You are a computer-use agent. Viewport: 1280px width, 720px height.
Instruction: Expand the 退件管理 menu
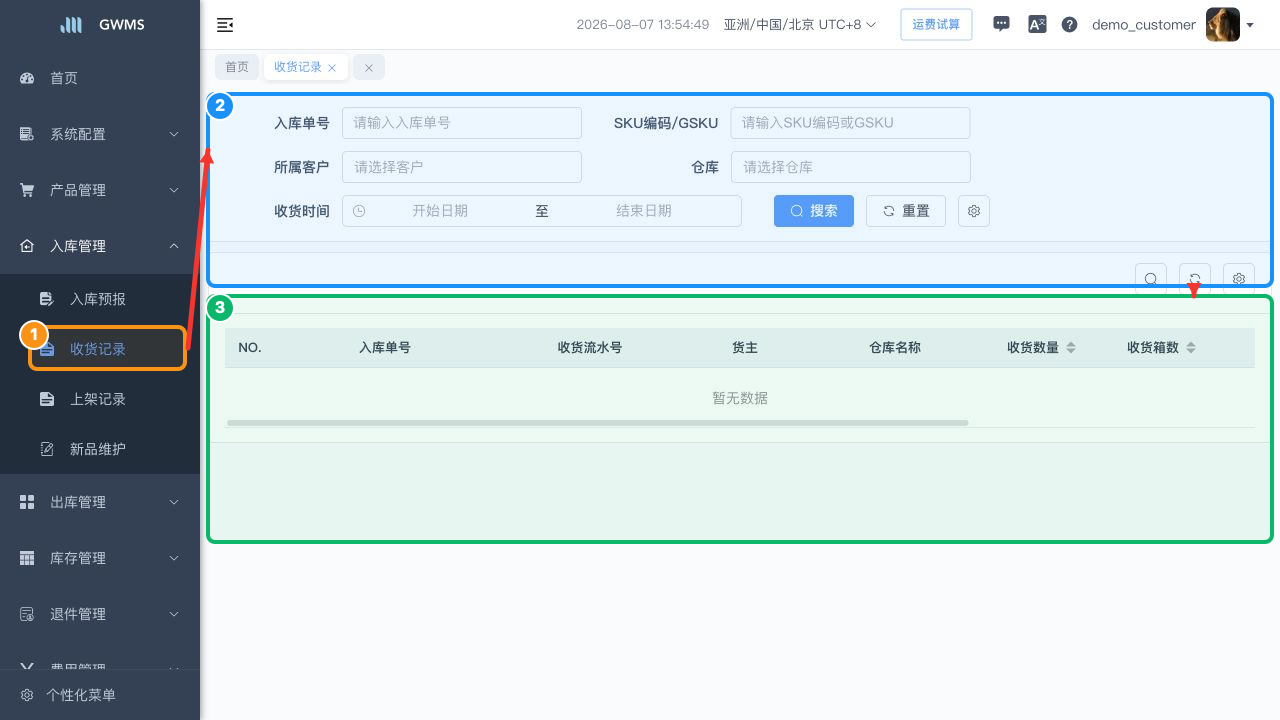(100, 614)
